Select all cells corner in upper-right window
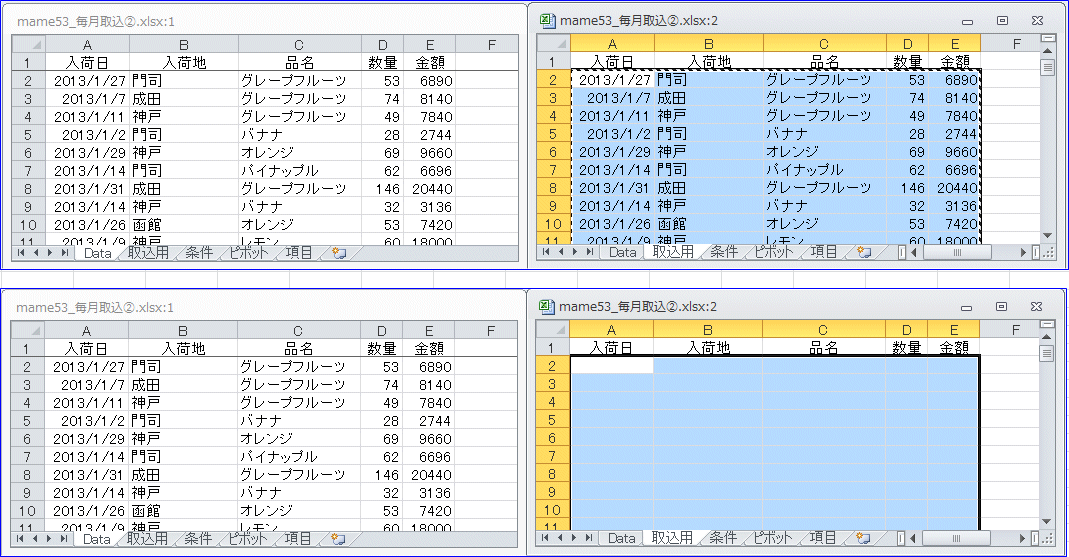This screenshot has width=1069, height=557. (x=554, y=44)
